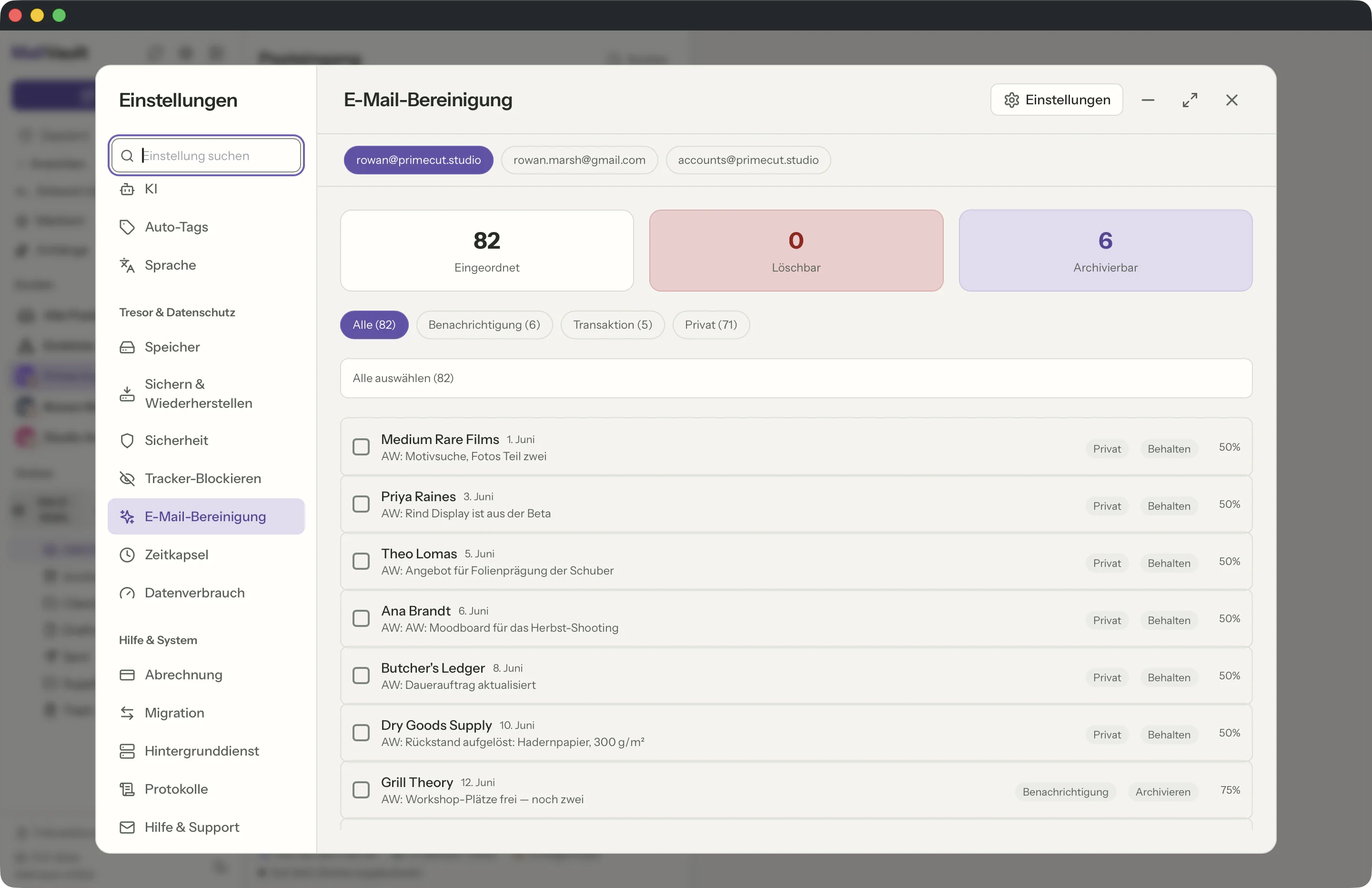The height and width of the screenshot is (888, 1372).
Task: Click the Behalten tag on Priya Raines row
Action: pos(1169,506)
